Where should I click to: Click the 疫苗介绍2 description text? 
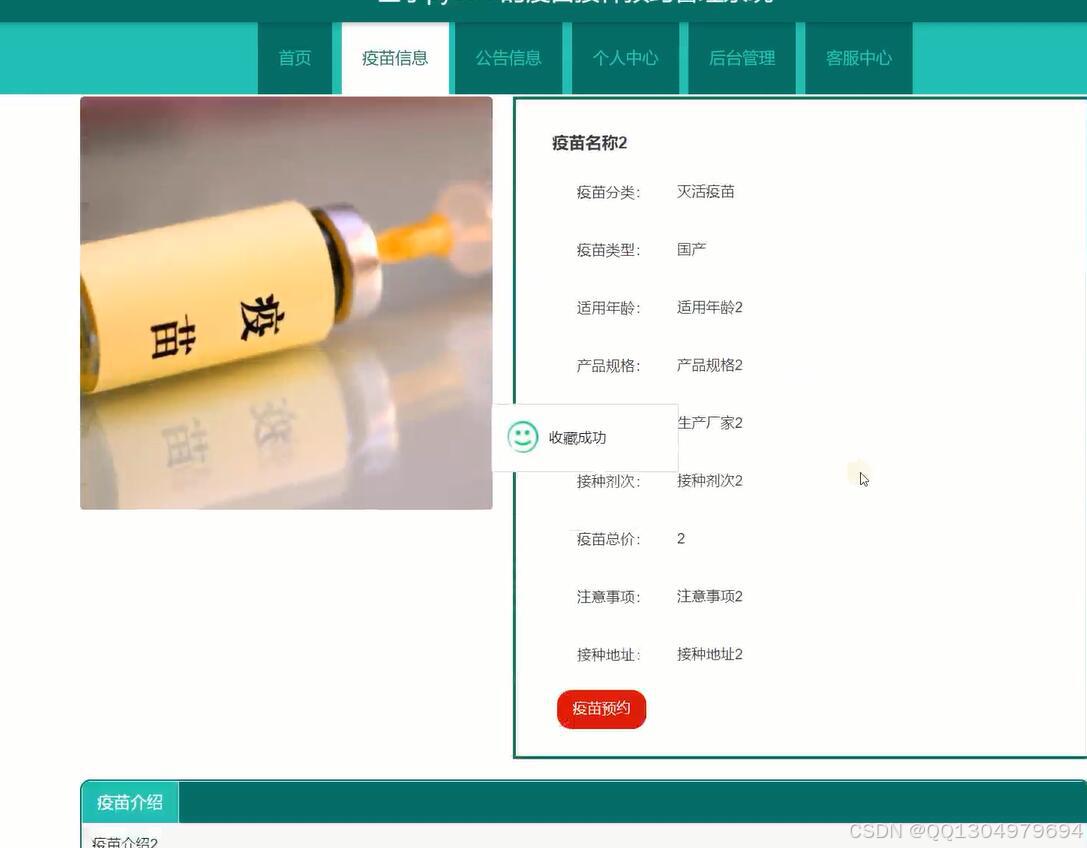pyautogui.click(x=124, y=841)
